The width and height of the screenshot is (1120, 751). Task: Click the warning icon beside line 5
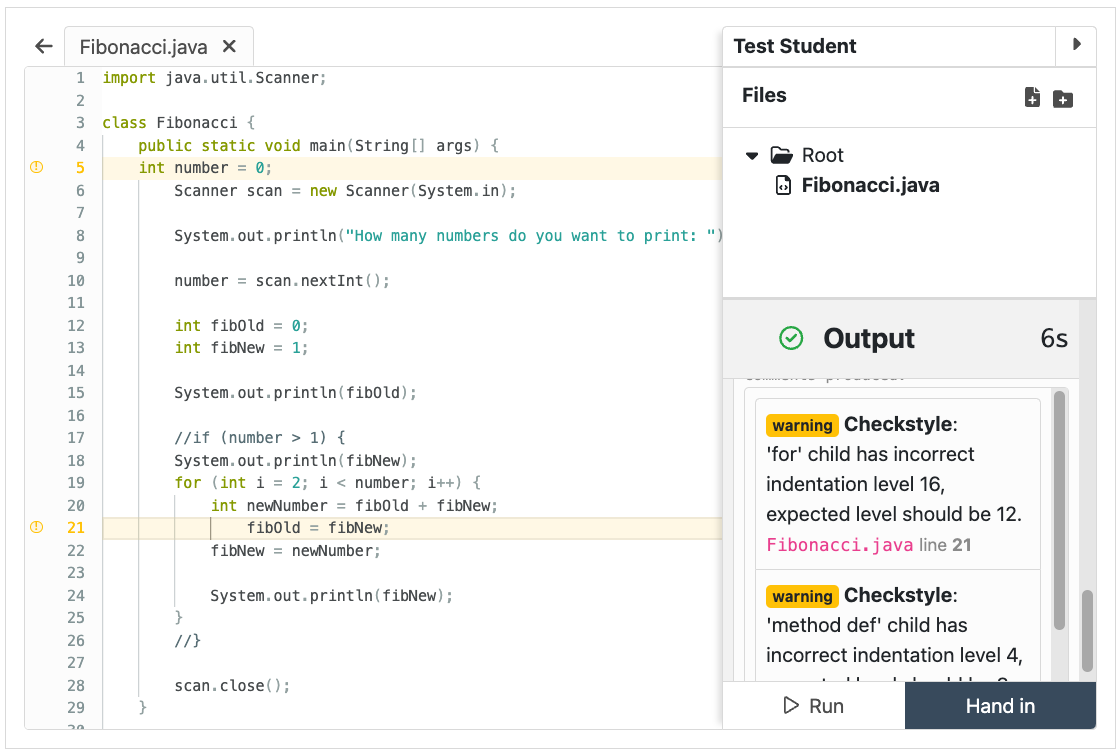click(x=36, y=167)
